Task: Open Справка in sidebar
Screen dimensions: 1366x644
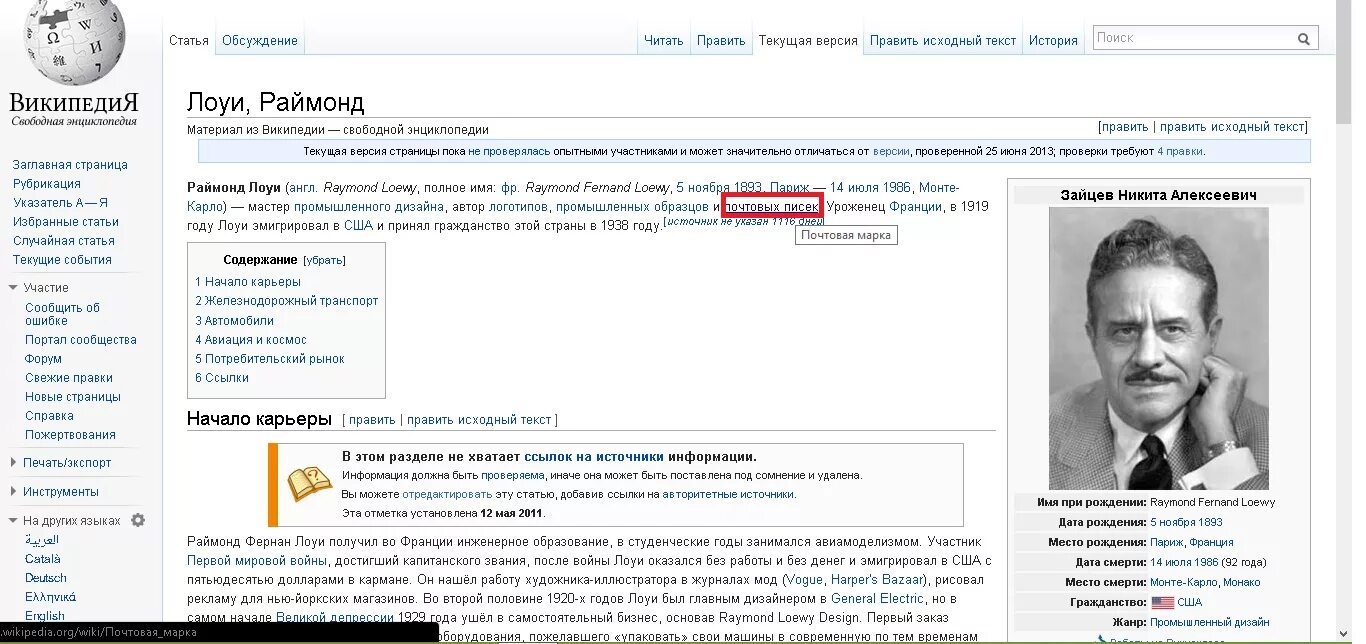Action: 50,416
